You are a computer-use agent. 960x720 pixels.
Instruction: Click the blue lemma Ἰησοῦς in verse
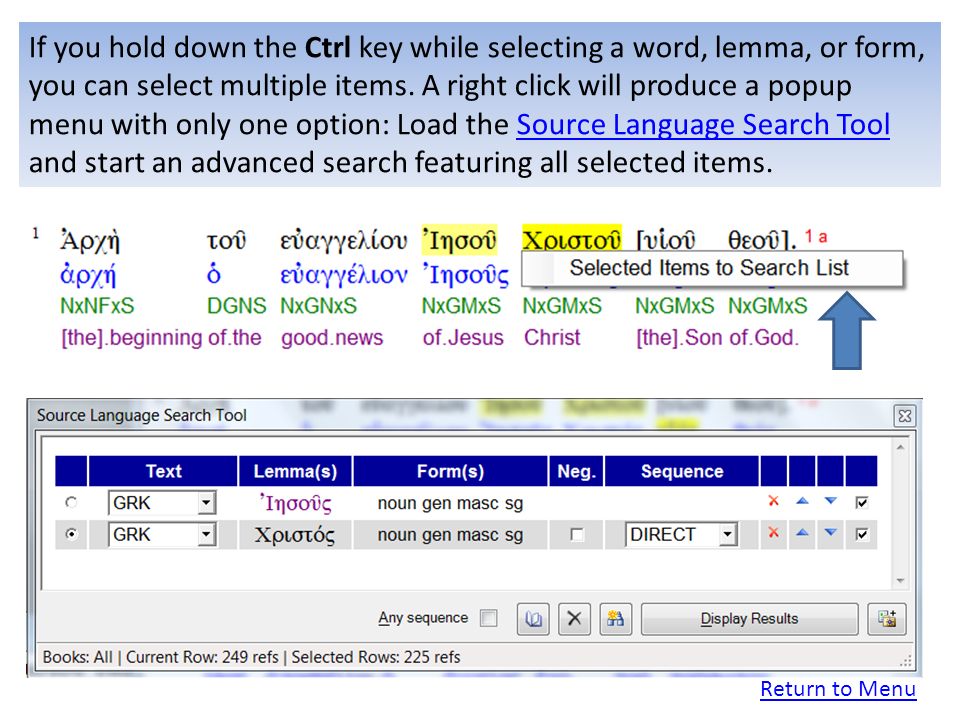[465, 275]
